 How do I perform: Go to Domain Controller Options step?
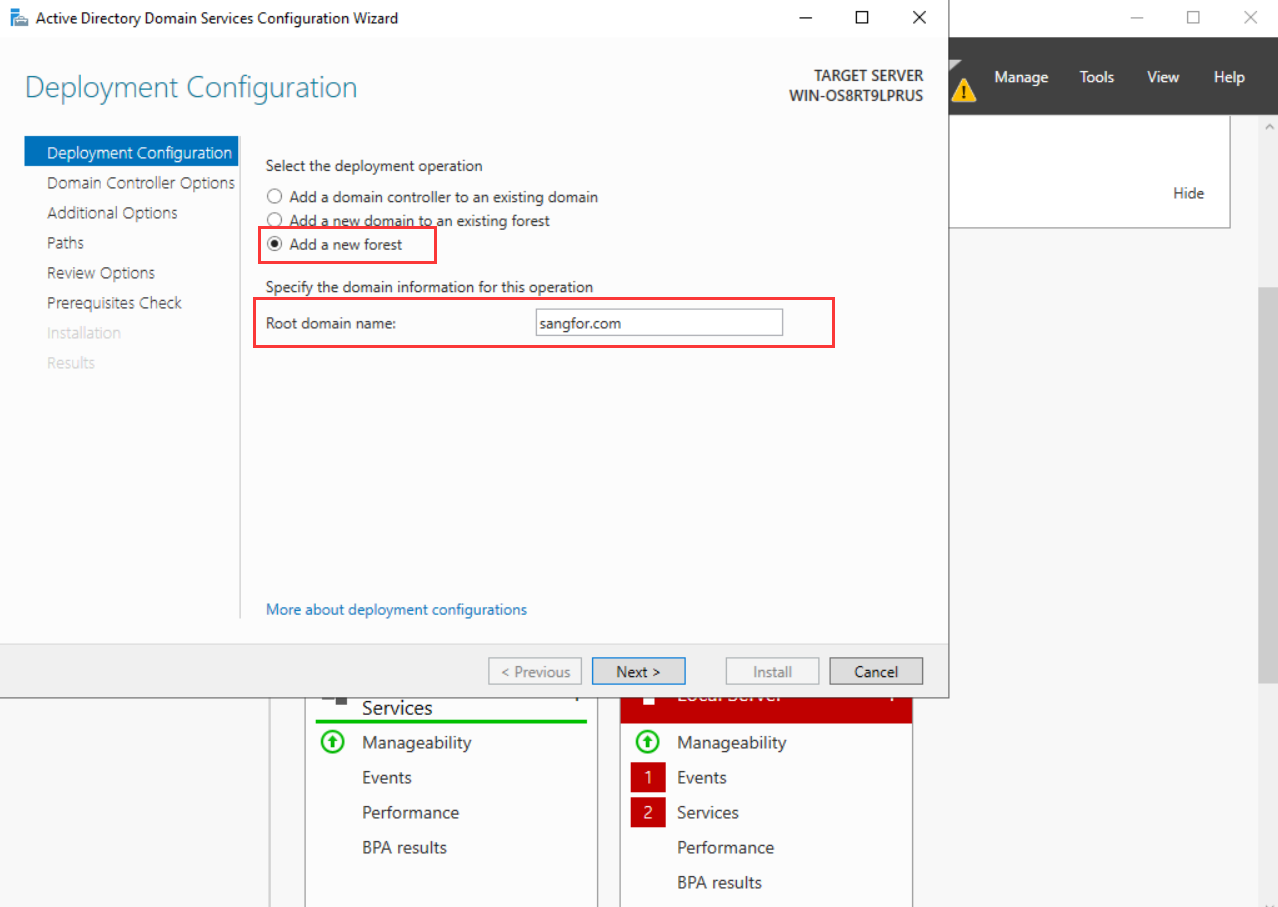(140, 183)
